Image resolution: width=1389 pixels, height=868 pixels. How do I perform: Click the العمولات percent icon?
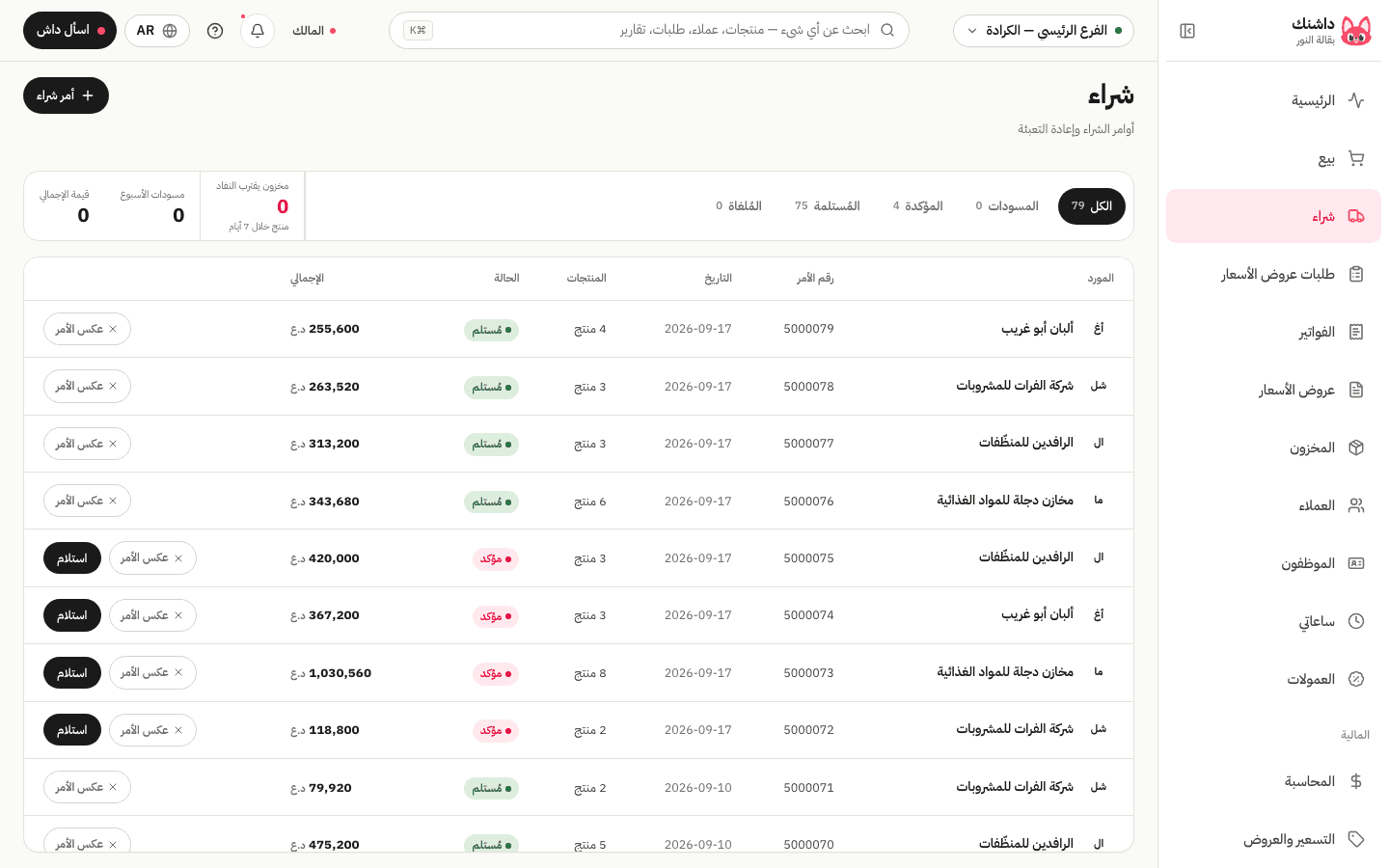click(1356, 679)
